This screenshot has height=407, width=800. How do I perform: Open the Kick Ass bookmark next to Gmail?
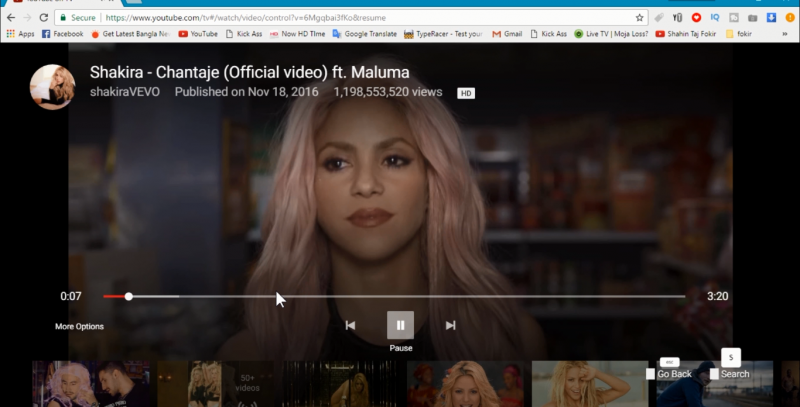point(548,34)
